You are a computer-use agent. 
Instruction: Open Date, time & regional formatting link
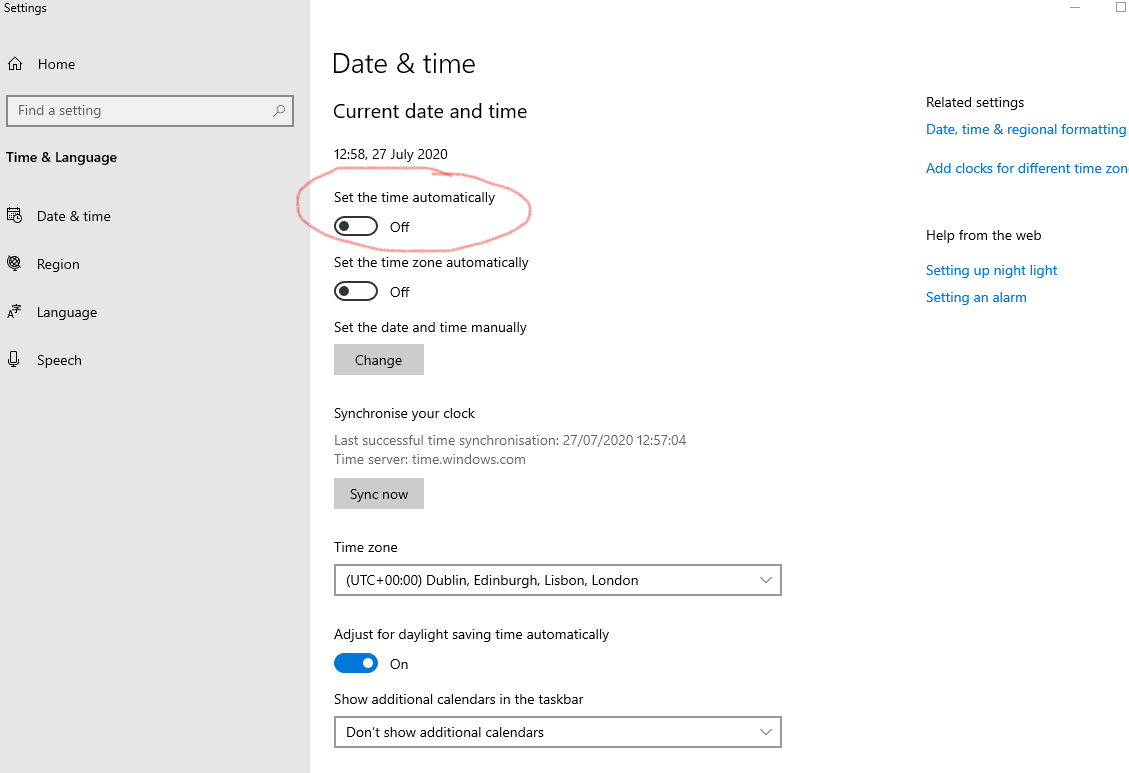coord(1026,129)
